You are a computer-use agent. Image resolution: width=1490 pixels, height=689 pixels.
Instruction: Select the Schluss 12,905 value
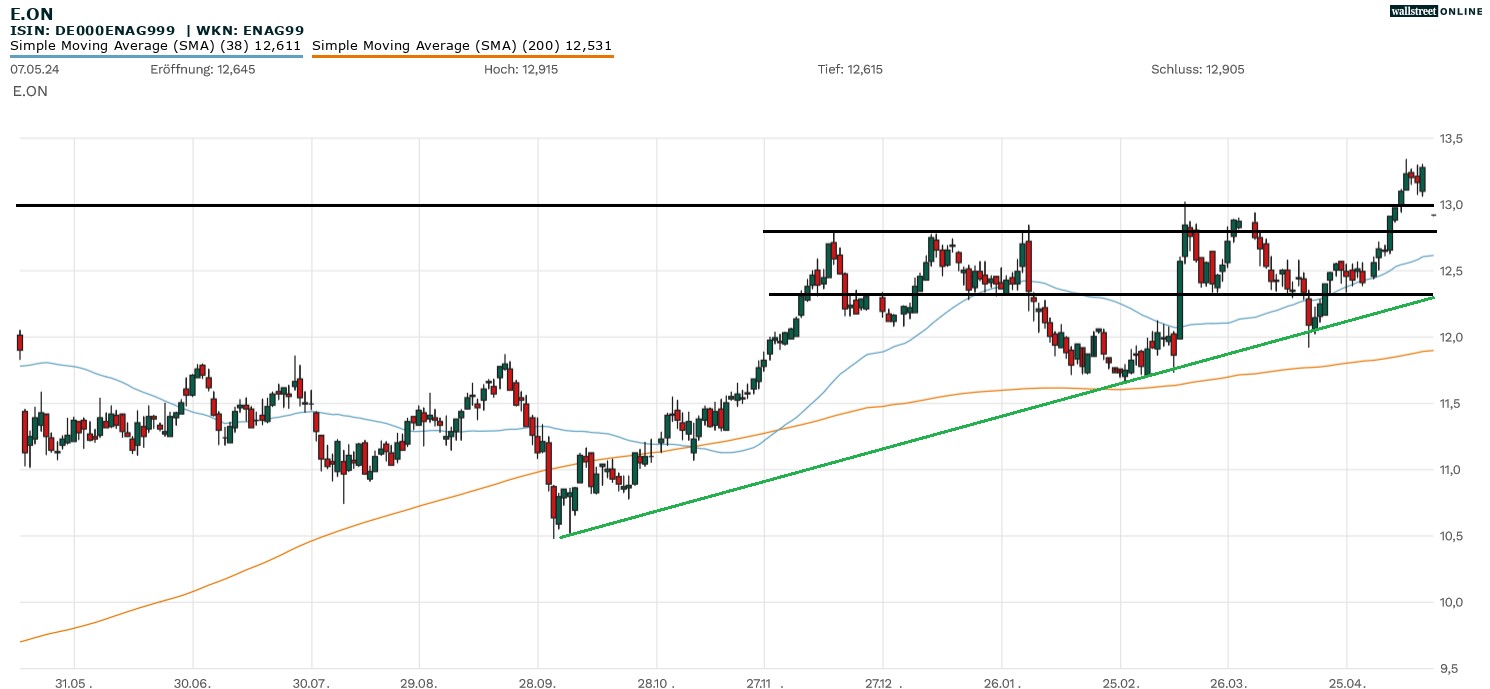pos(1197,69)
